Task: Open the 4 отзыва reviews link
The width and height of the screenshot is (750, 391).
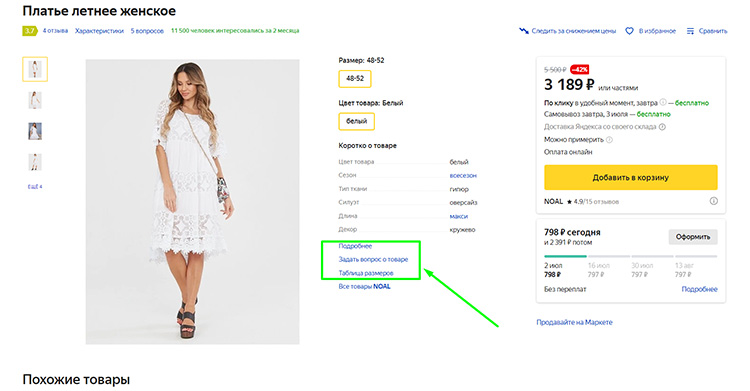Action: (55, 31)
